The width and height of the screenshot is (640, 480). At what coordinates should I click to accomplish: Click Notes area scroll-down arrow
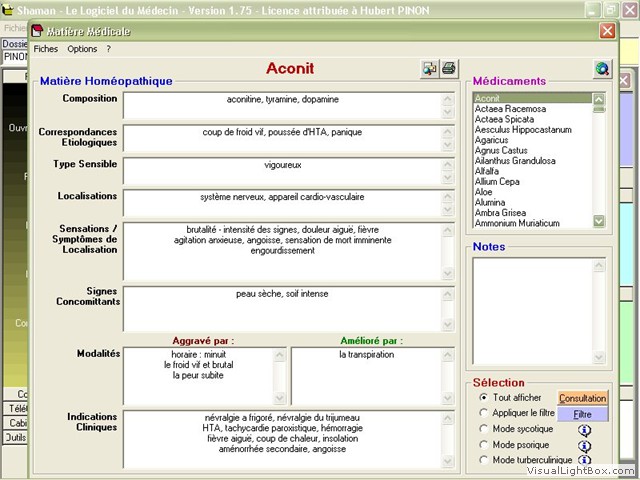tap(599, 357)
